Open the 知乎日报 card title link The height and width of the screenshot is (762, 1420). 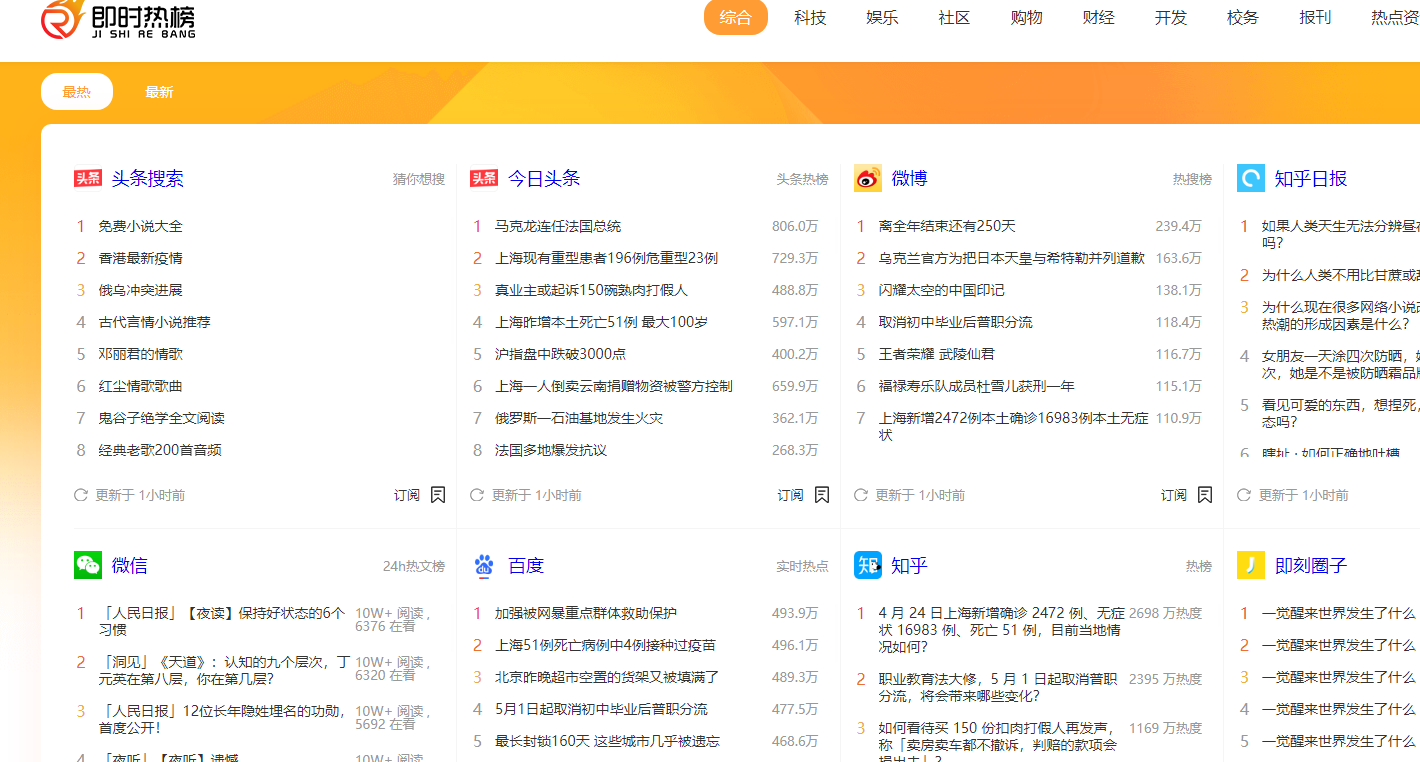coord(1311,178)
